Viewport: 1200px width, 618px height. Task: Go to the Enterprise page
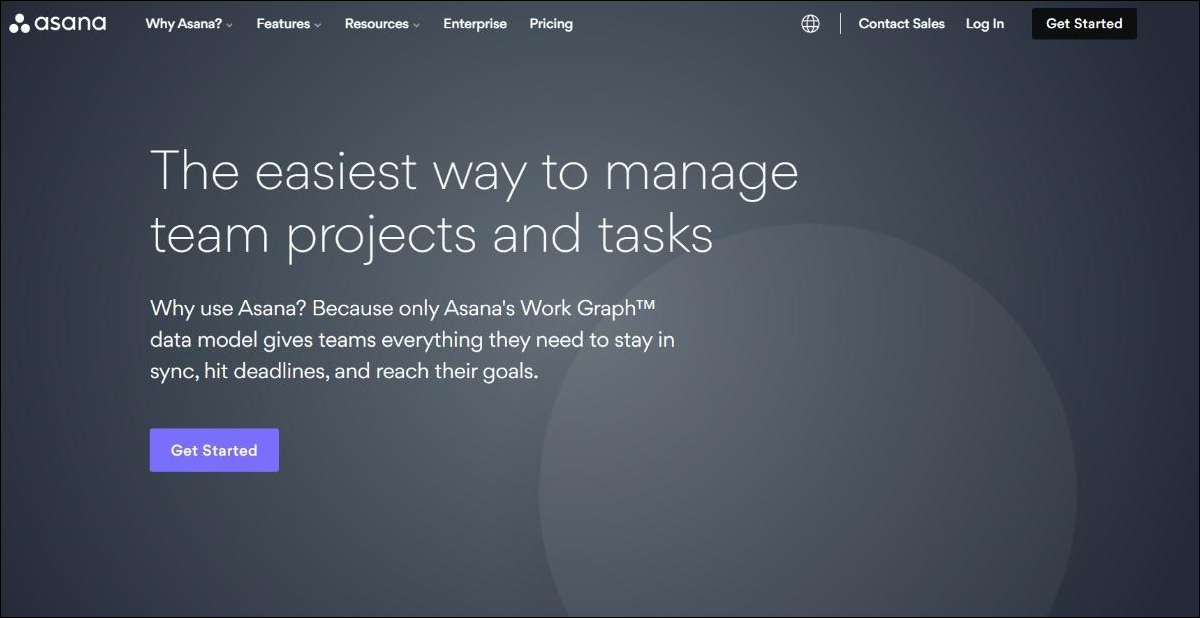475,24
